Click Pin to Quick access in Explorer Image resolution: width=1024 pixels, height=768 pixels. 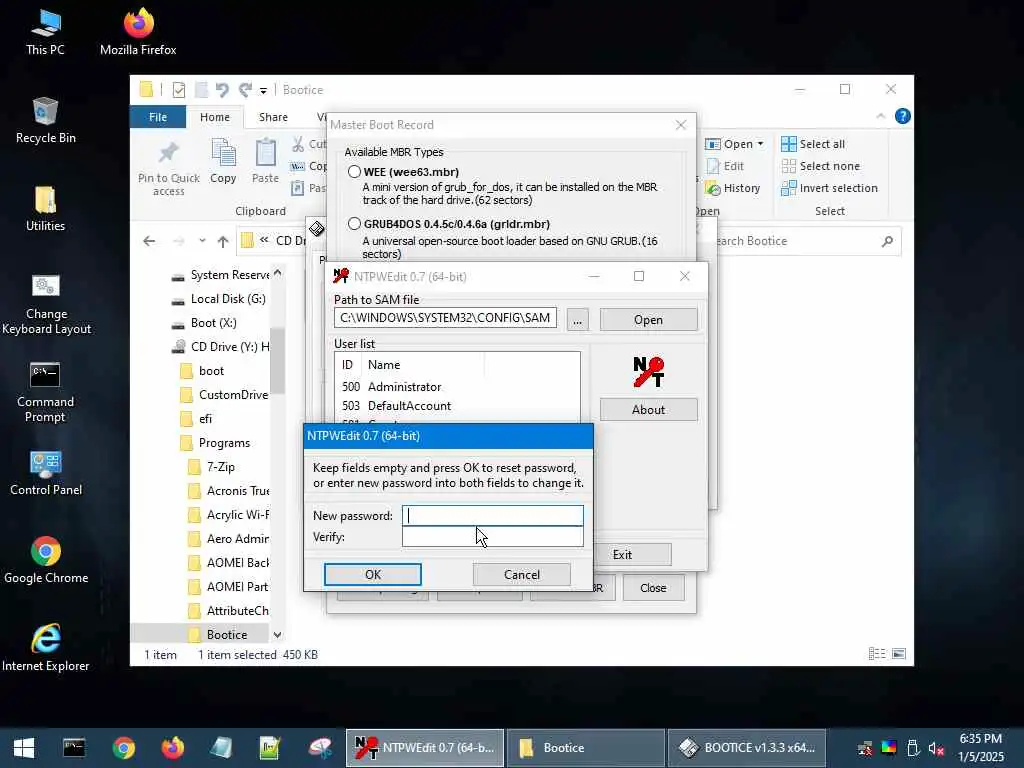(x=168, y=168)
